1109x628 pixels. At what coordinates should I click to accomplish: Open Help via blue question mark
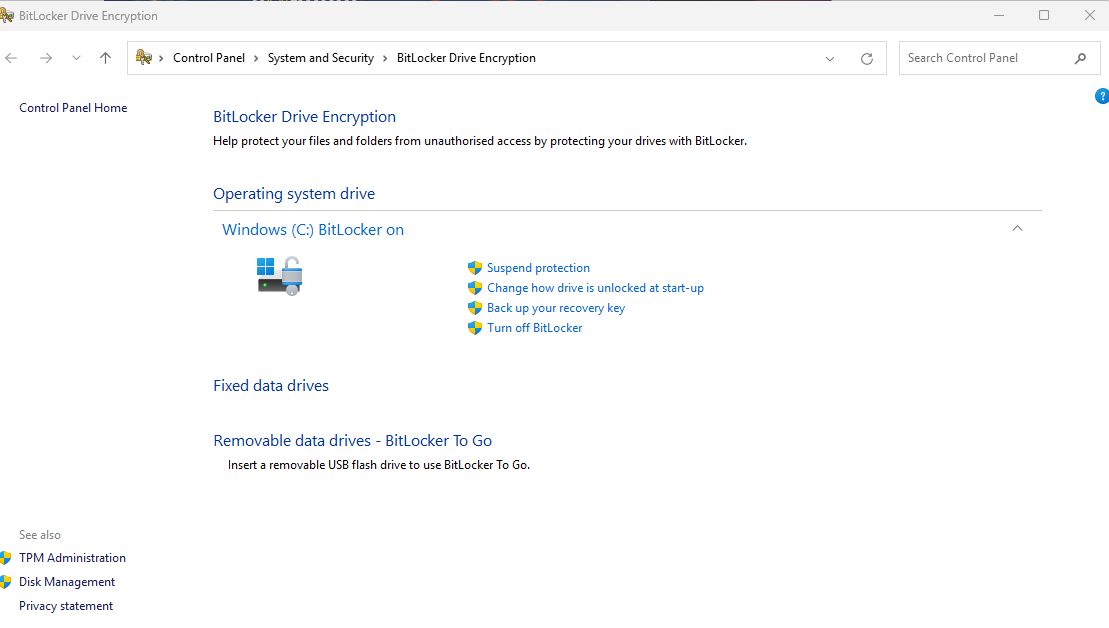1102,96
